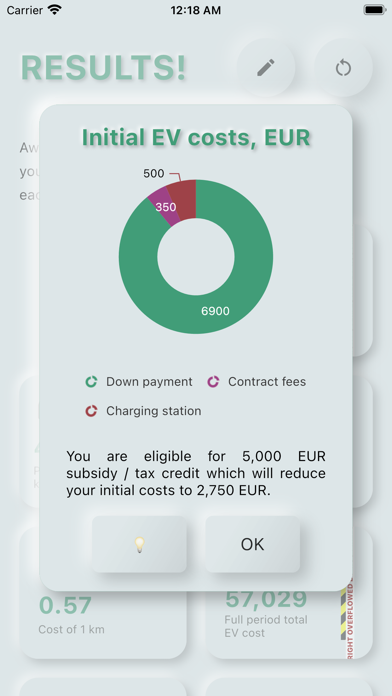Select the red 500 chart slice
Viewport: 392px width, 696px height.
183,199
